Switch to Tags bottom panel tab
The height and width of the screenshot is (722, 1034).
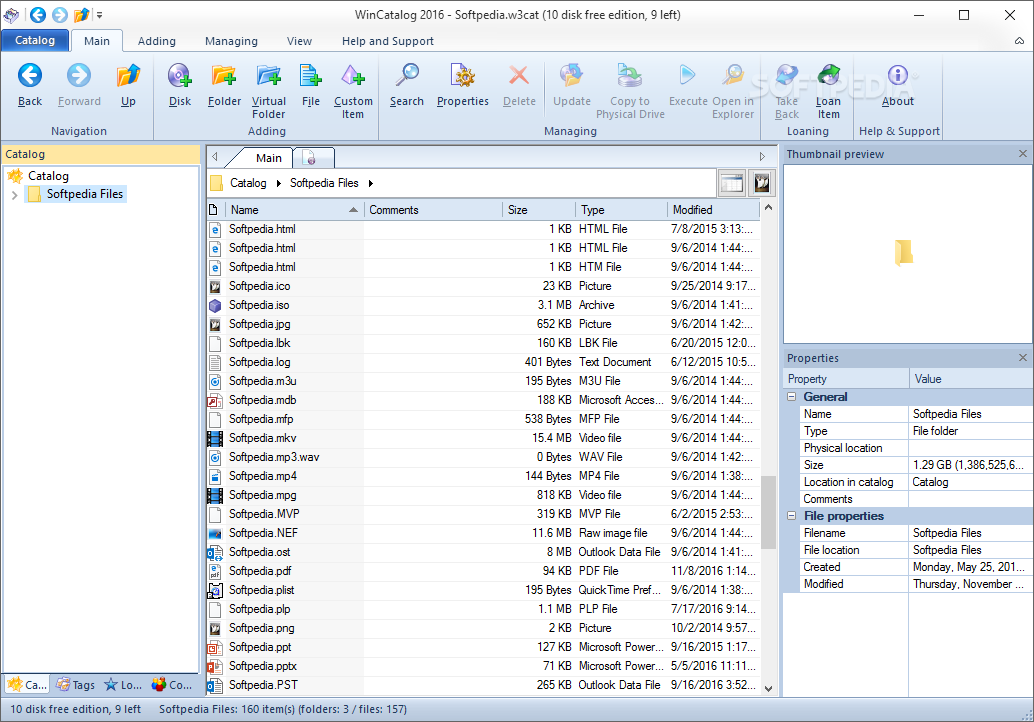coord(75,685)
